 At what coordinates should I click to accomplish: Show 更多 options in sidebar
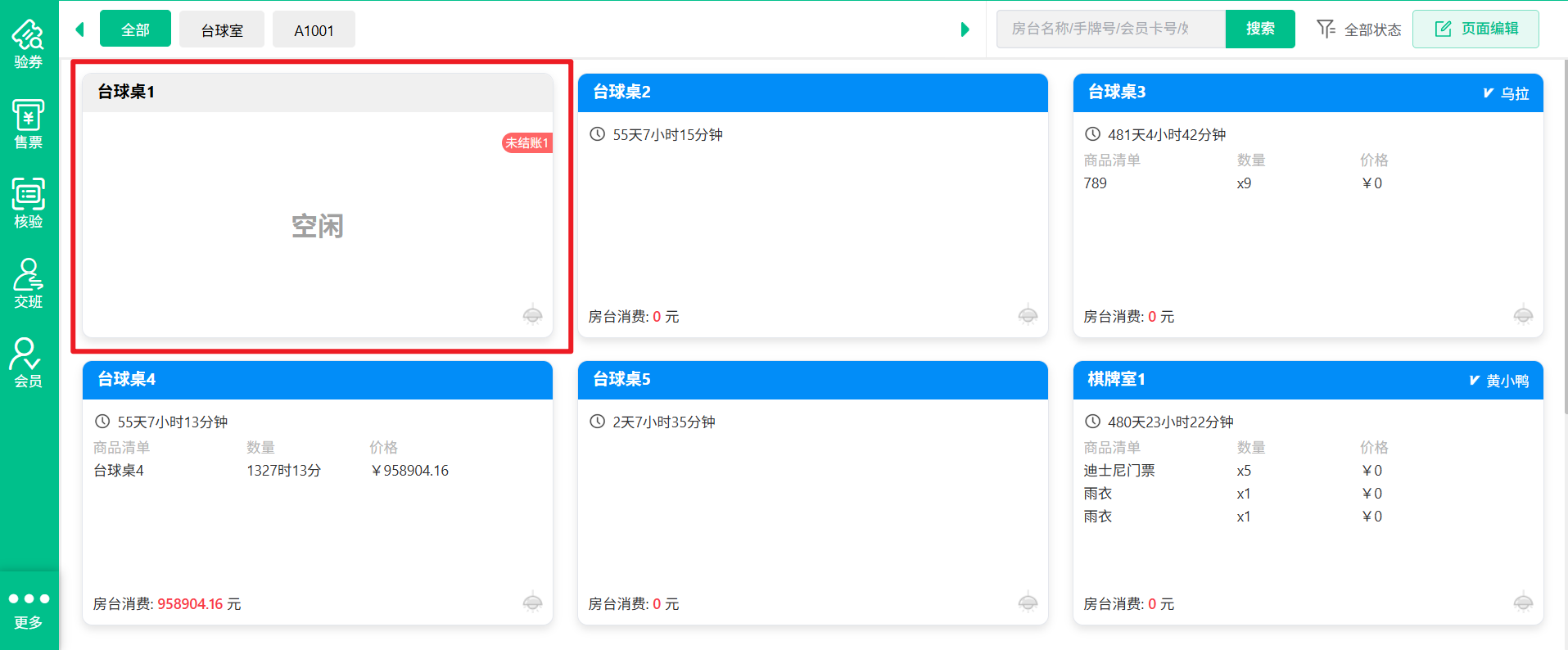pos(29,610)
